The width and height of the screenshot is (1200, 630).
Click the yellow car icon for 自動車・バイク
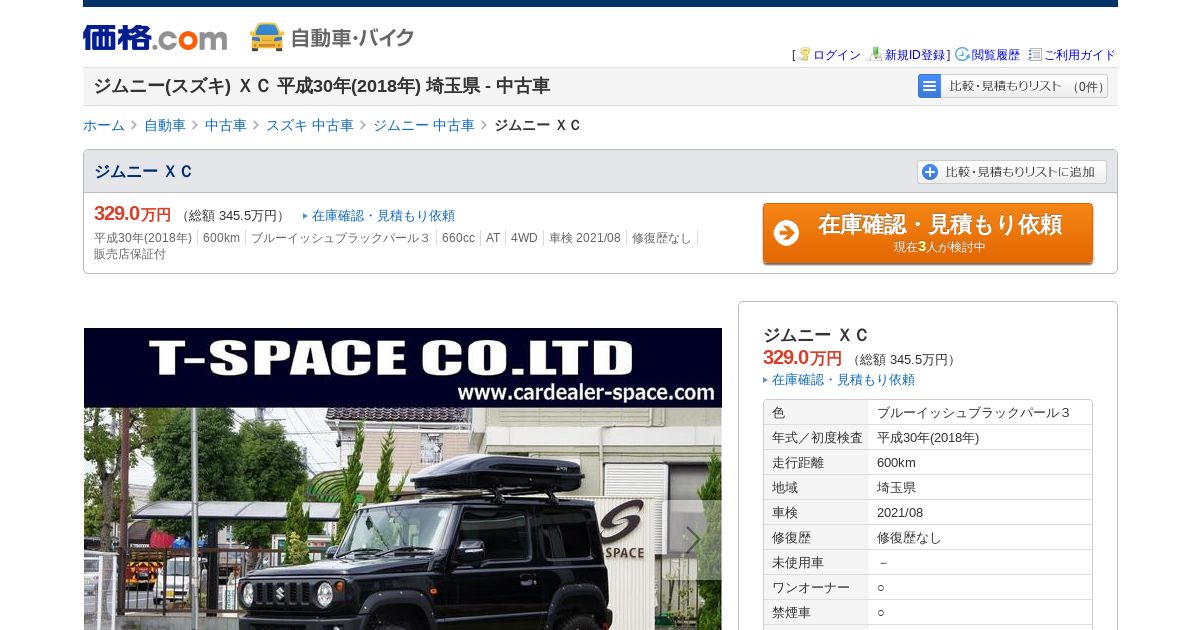point(267,37)
